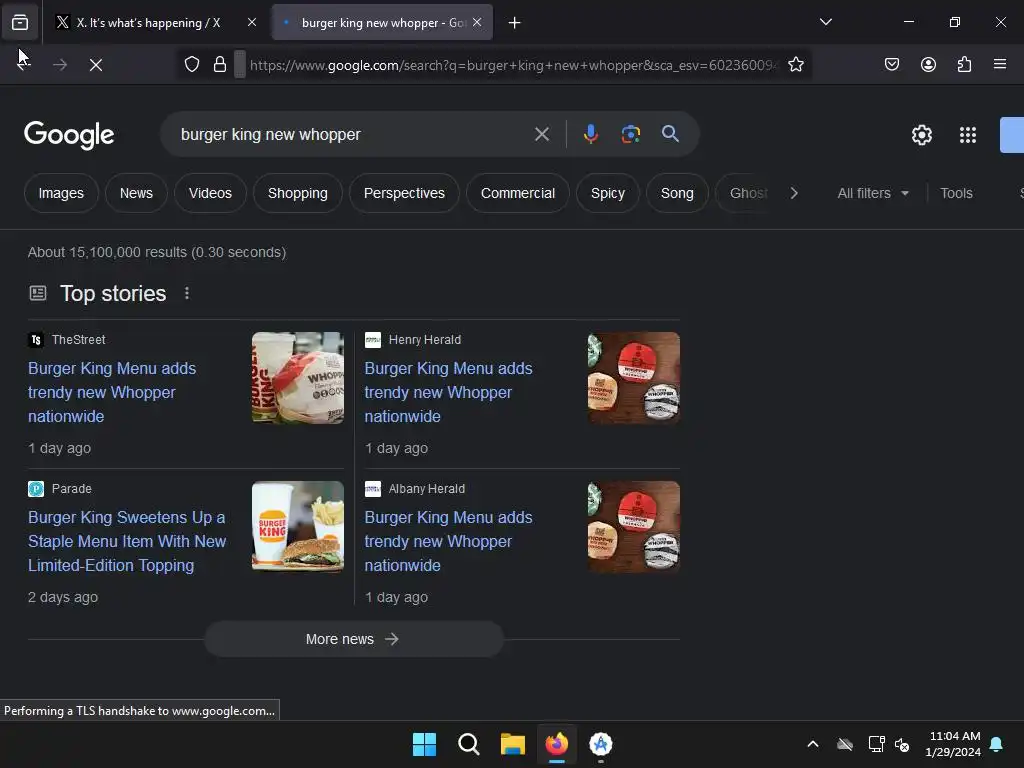Screen dimensions: 1024x768
Task: Open Albany Herald Whopper article
Action: coord(448,541)
